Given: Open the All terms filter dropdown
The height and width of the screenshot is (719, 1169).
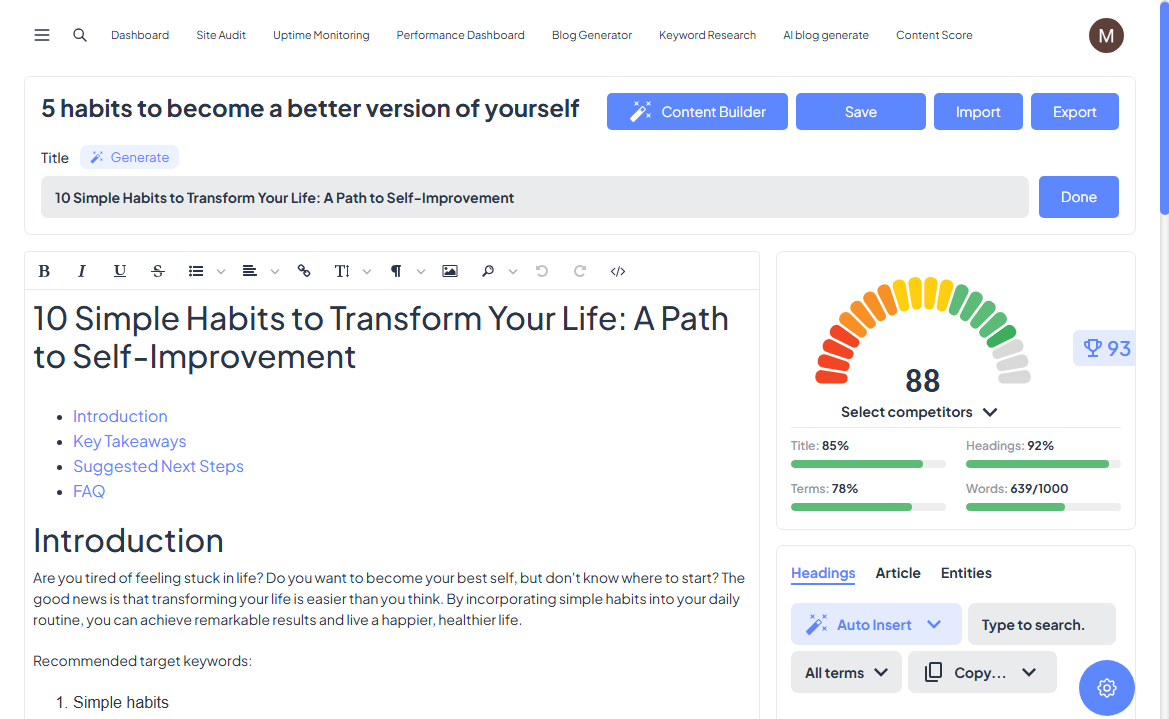Looking at the screenshot, I should tap(846, 673).
